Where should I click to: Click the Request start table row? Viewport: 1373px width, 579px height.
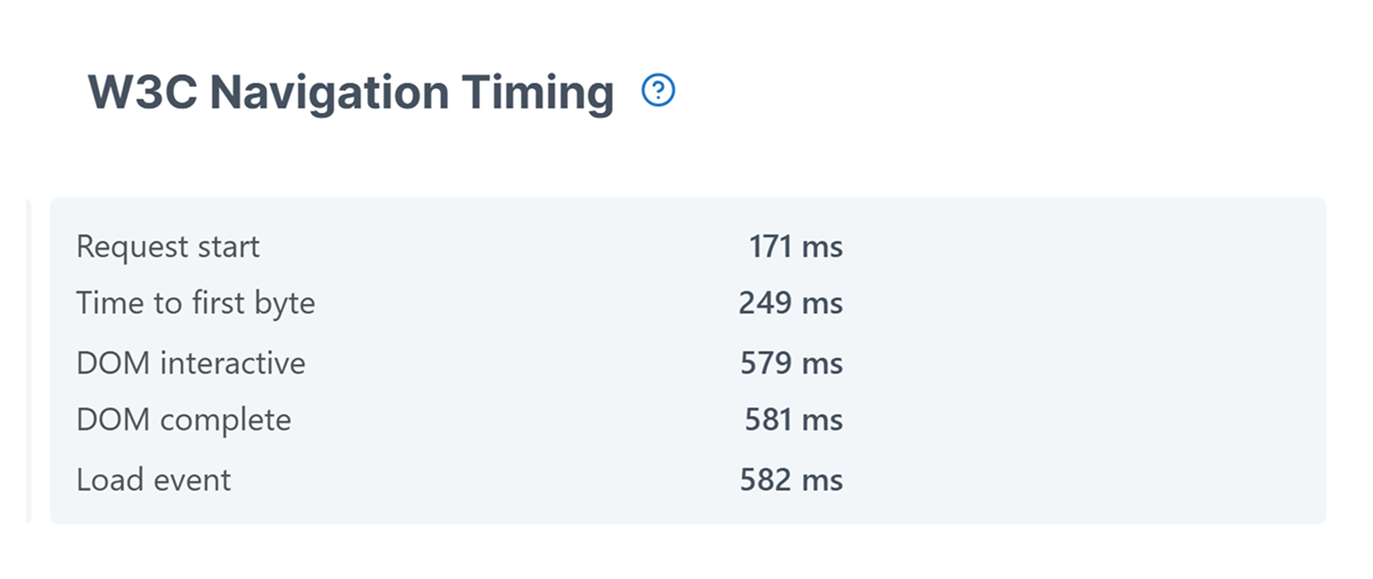point(500,246)
